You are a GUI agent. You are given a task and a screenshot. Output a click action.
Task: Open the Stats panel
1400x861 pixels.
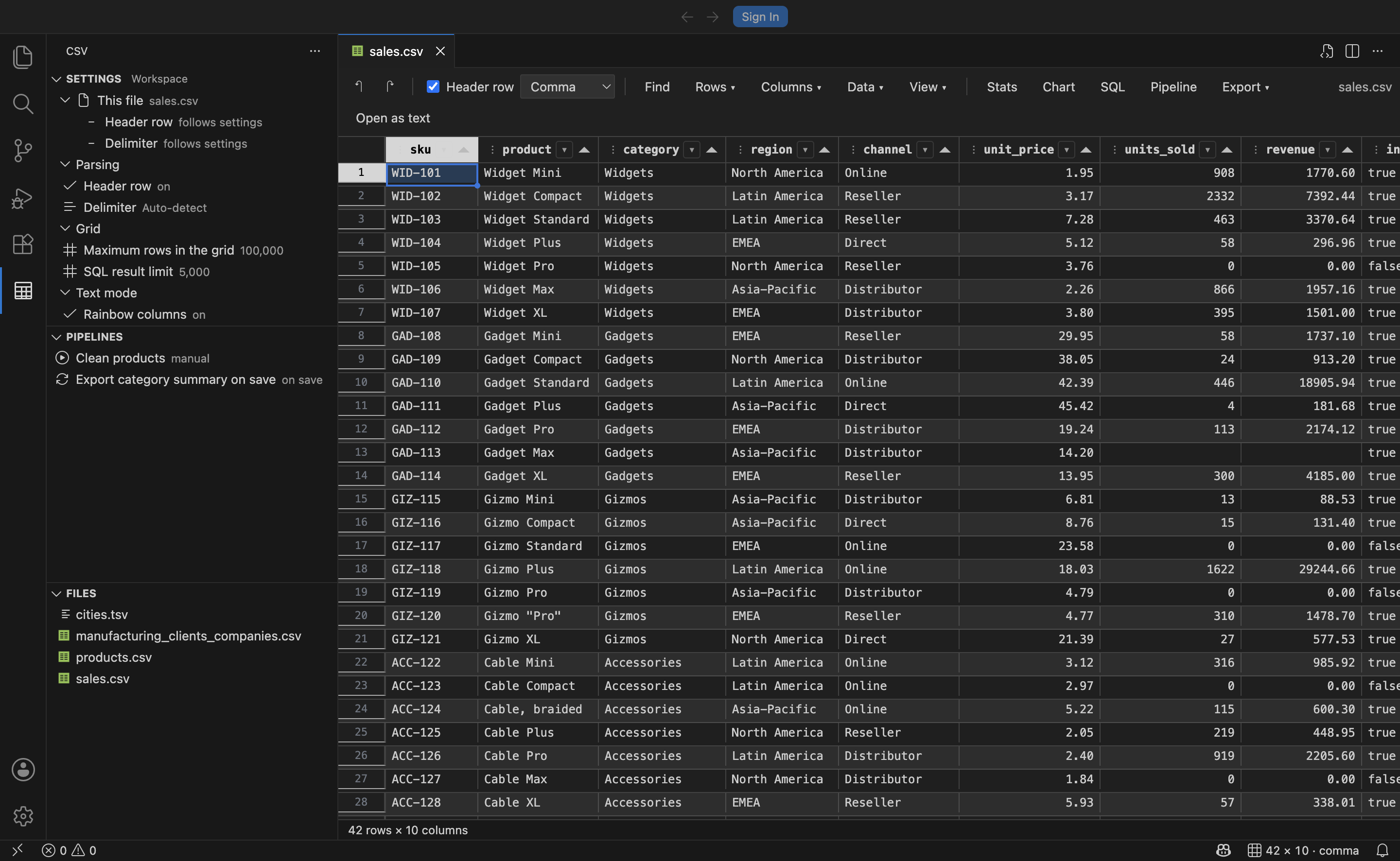pyautogui.click(x=1001, y=86)
